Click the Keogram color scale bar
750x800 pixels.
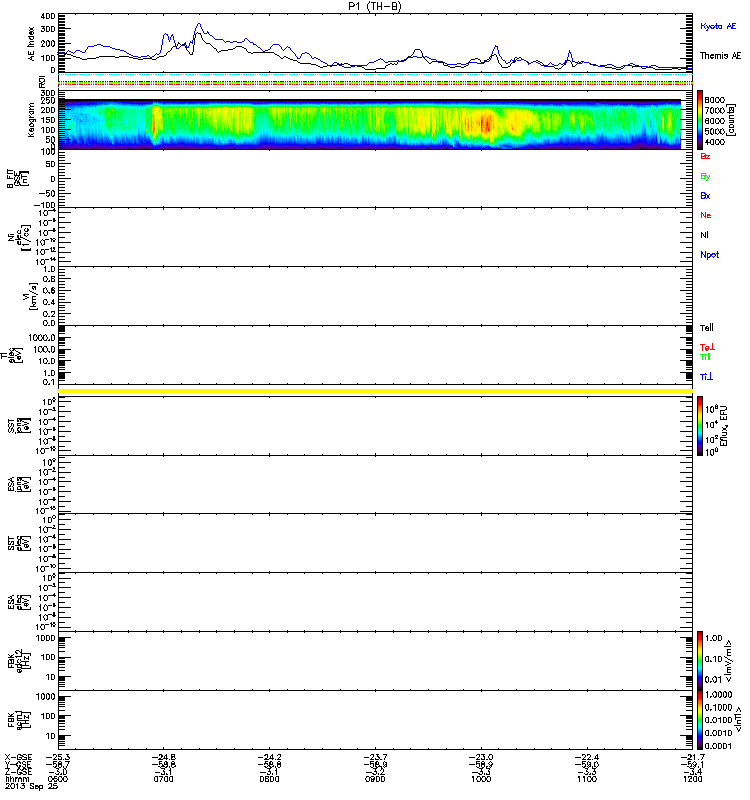pos(701,119)
